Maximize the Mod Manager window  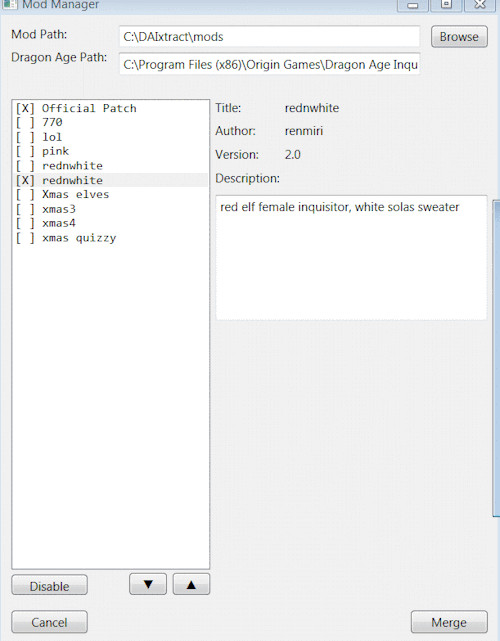446,5
